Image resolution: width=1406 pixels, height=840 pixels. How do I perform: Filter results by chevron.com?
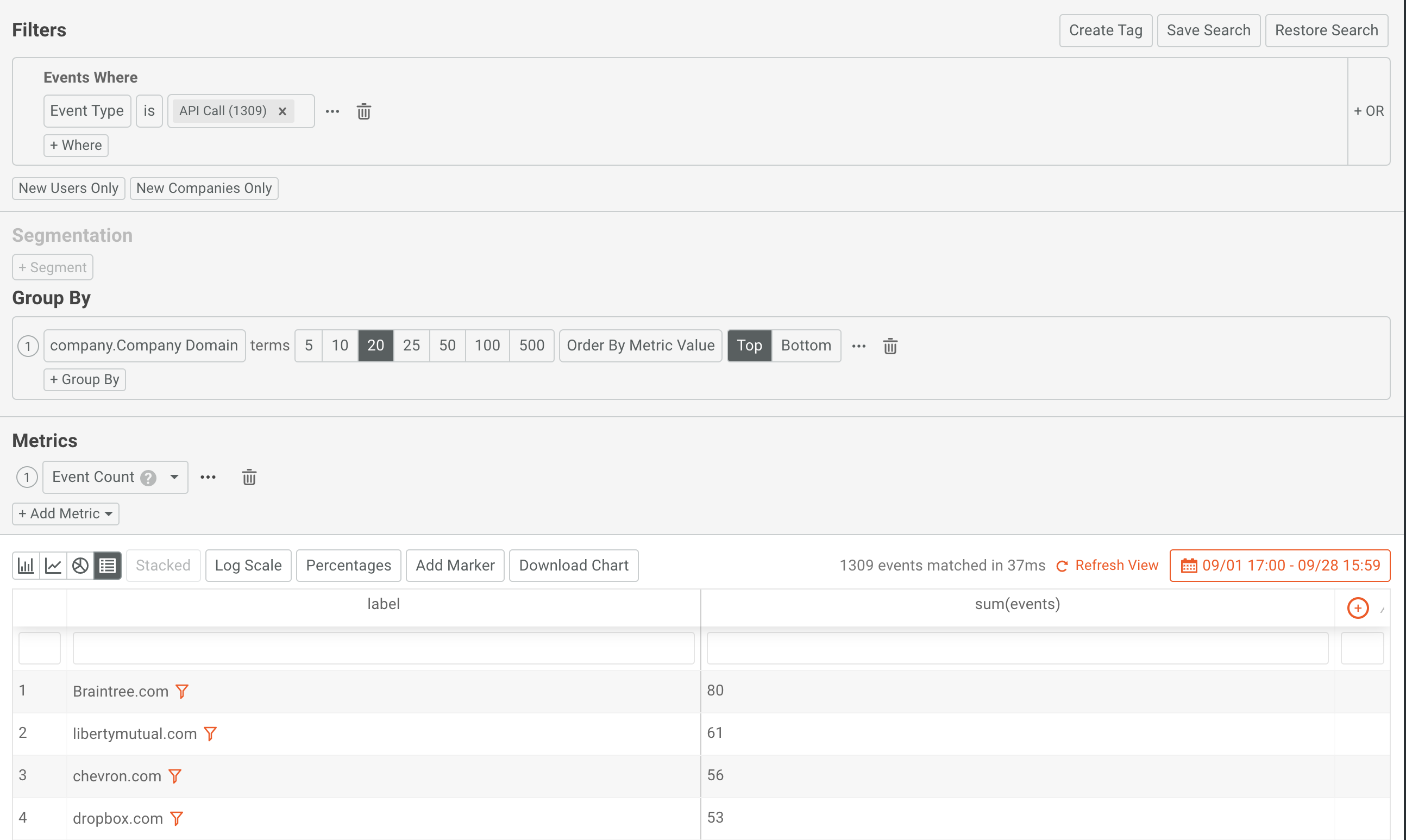point(176,776)
